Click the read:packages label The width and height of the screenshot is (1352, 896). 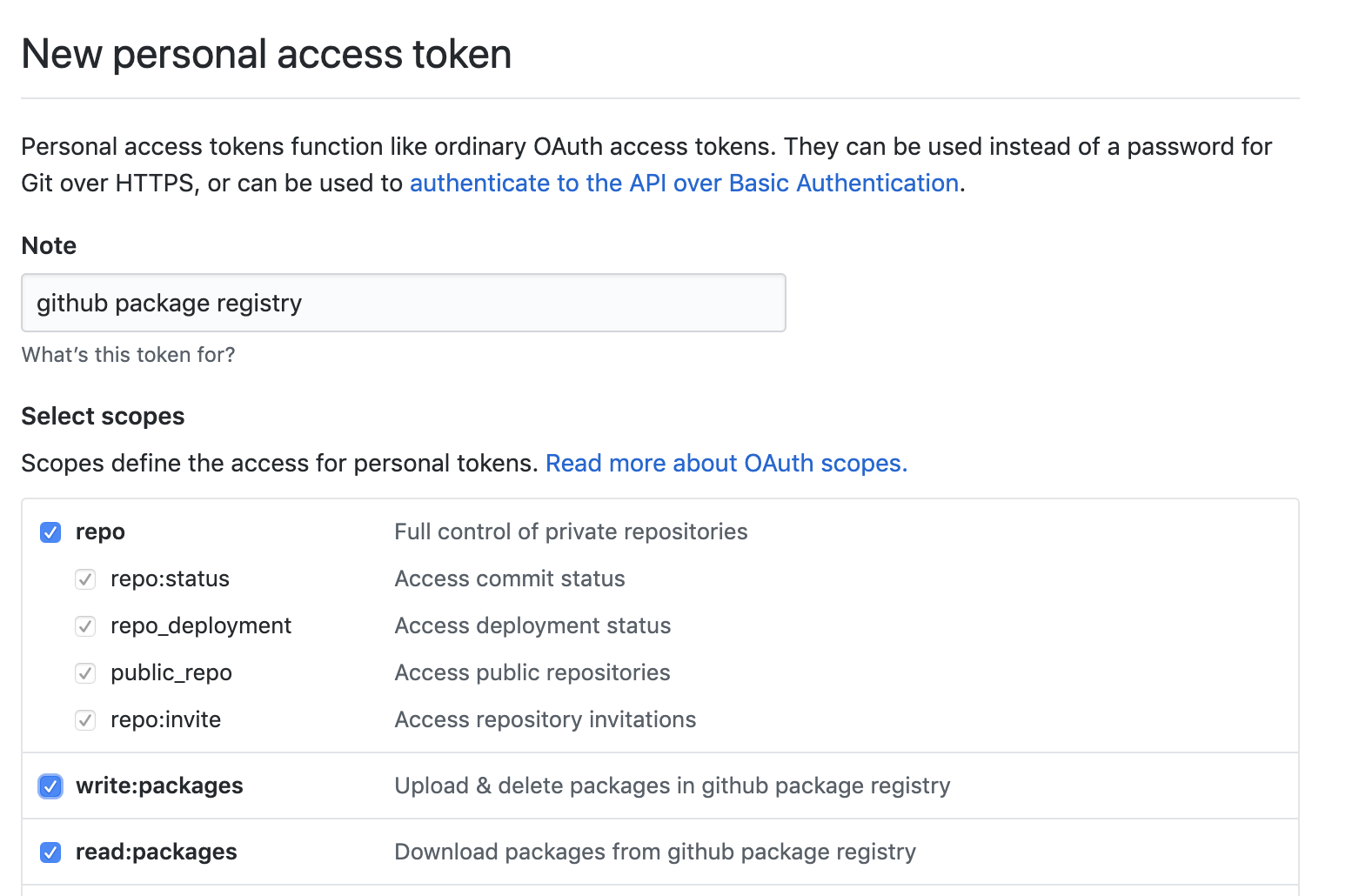pyautogui.click(x=156, y=852)
